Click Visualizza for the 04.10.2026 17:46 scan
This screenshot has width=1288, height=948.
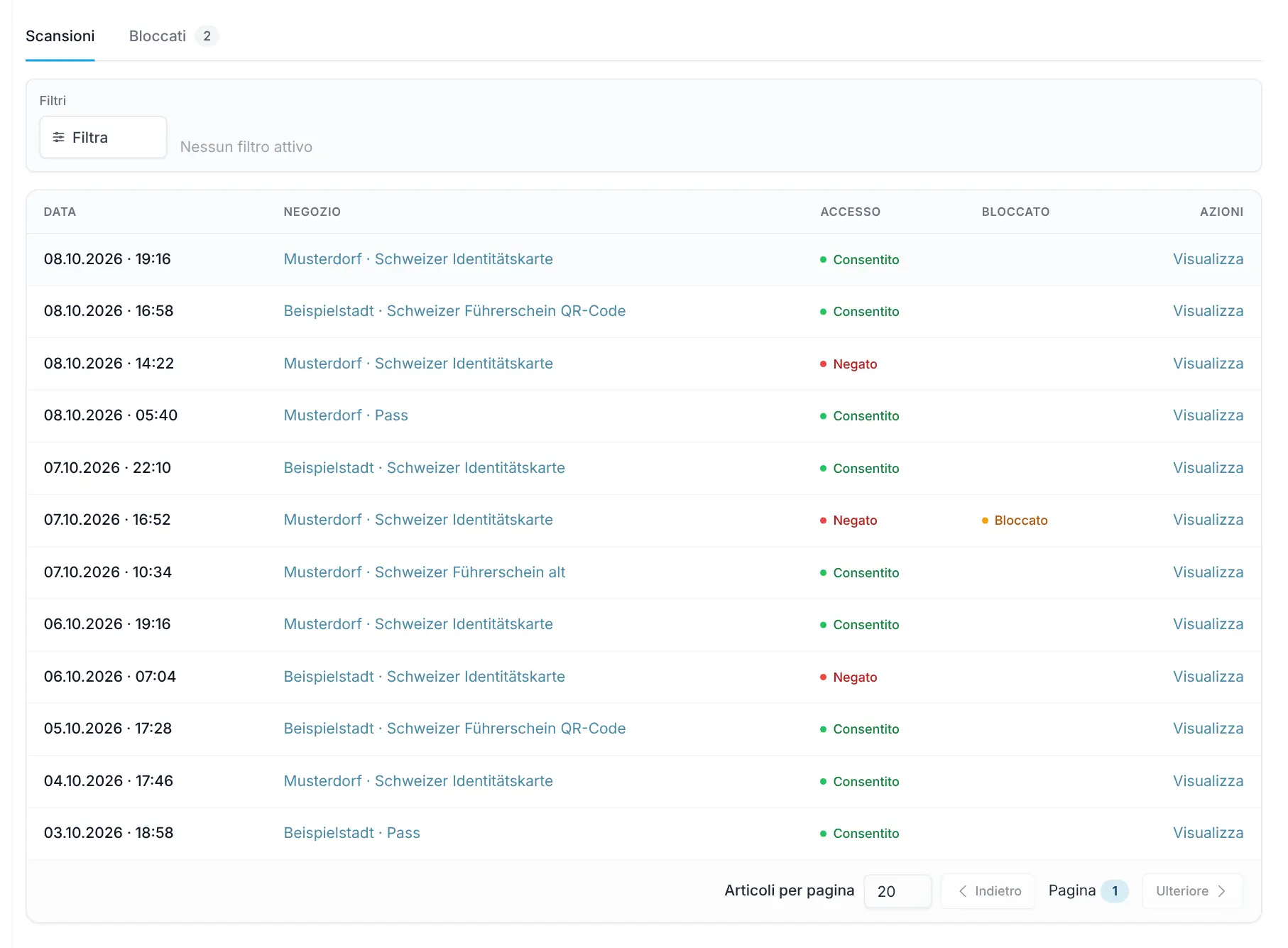coord(1208,781)
